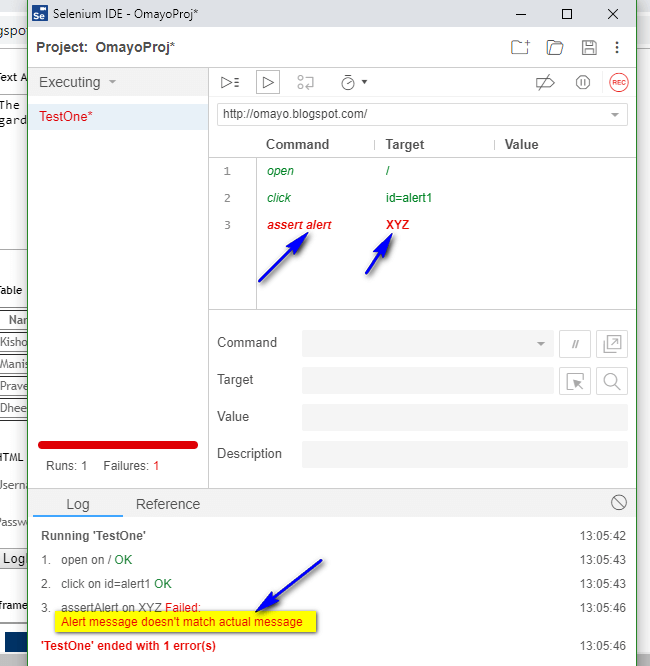Select the click command row
Image resolution: width=650 pixels, height=666 pixels.
click(x=423, y=198)
